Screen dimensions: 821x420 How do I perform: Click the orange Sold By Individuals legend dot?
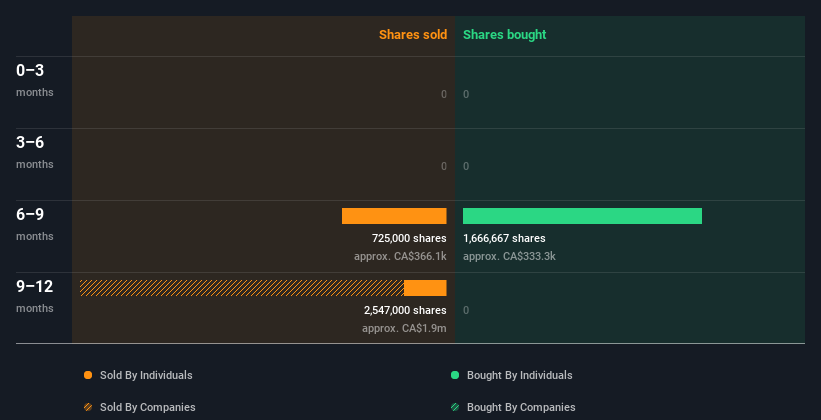[x=88, y=375]
